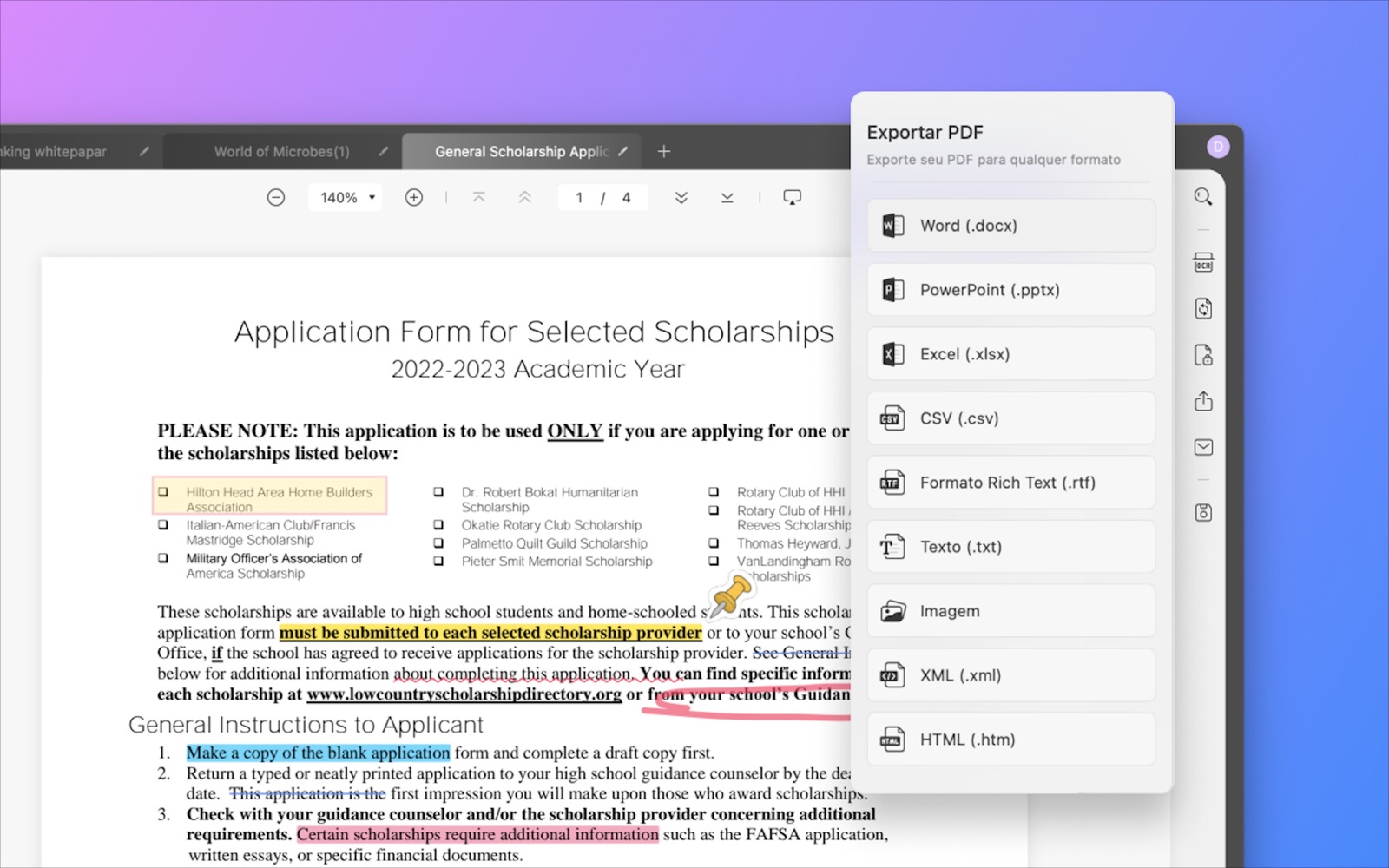This screenshot has height=868, width=1389.
Task: Click the struck-through text This application is the
Action: click(x=307, y=794)
